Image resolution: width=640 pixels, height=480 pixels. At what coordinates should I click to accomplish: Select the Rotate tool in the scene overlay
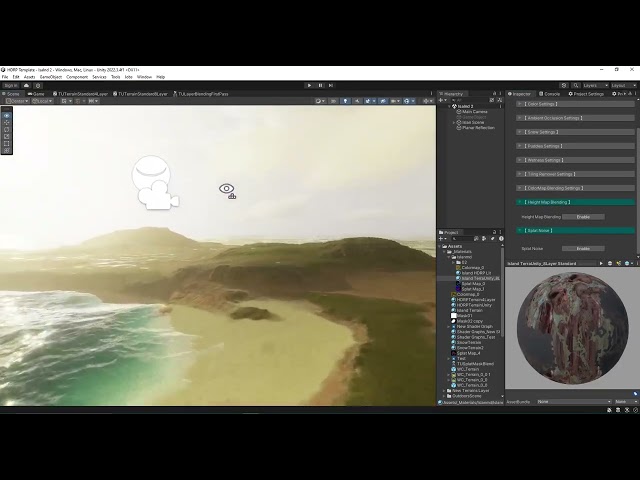point(7,129)
